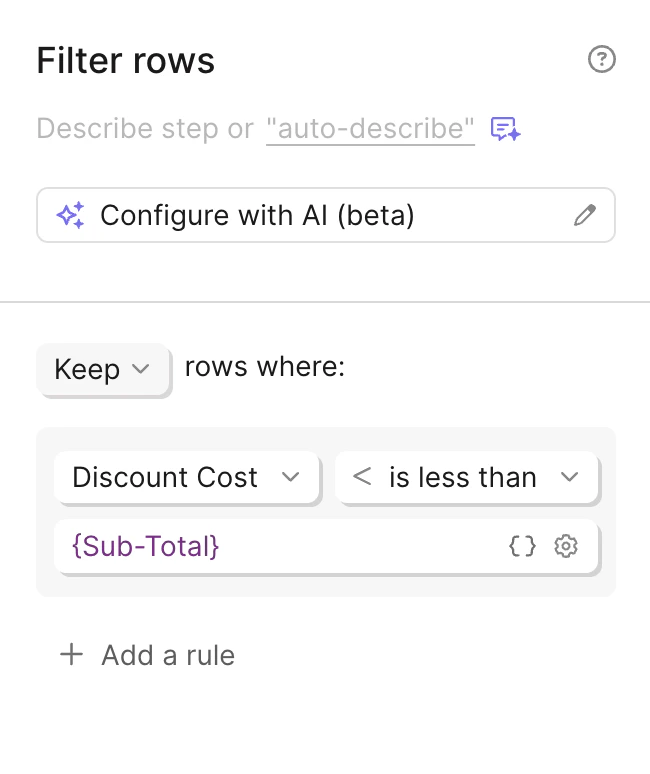Click the chevron arrow next to Keep

(141, 369)
